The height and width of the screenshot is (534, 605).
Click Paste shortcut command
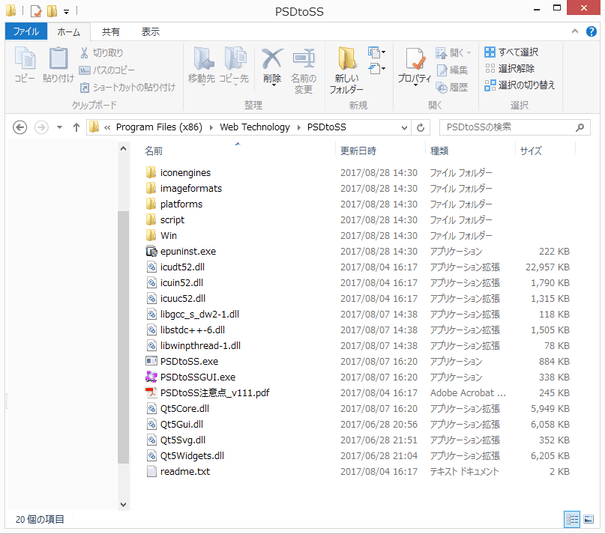tap(127, 88)
